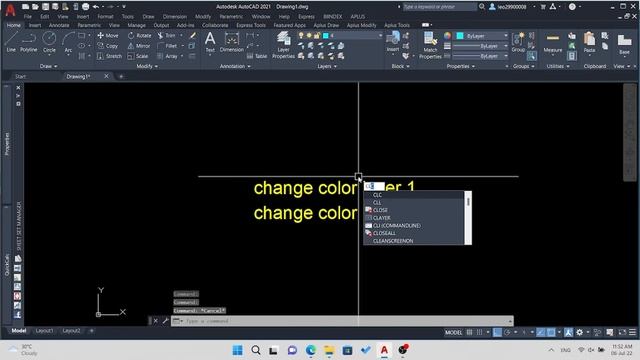
Task: Toggle ortho mode in status bar
Action: (x=497, y=332)
